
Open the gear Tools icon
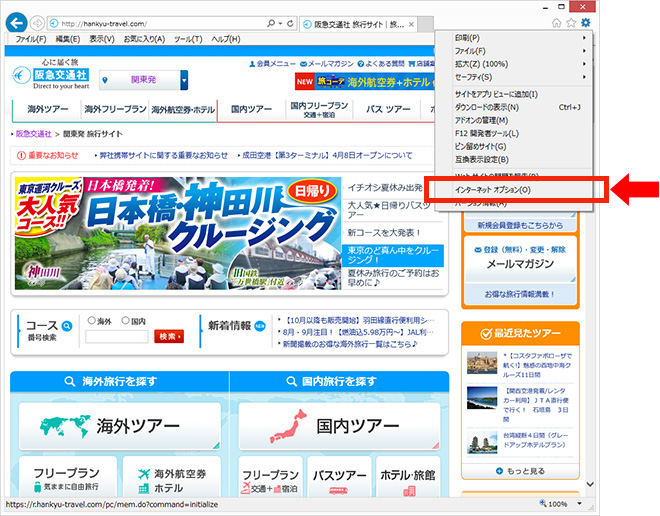click(585, 22)
